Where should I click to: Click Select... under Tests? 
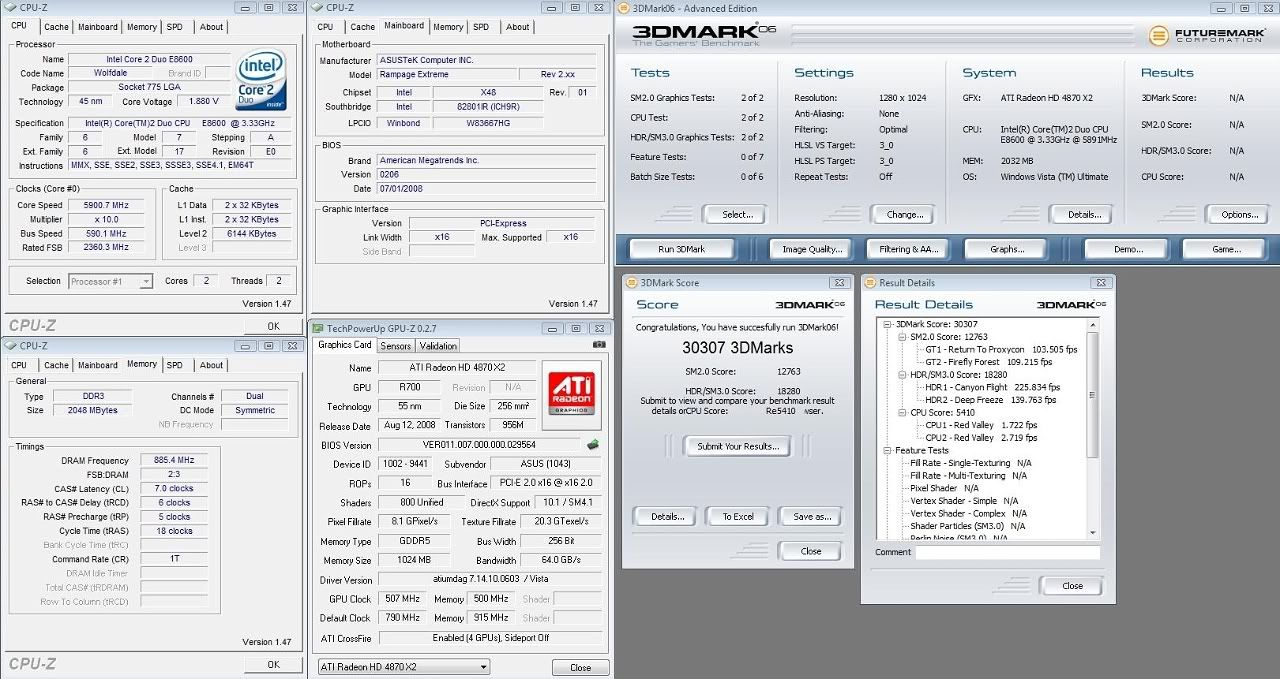(x=737, y=214)
